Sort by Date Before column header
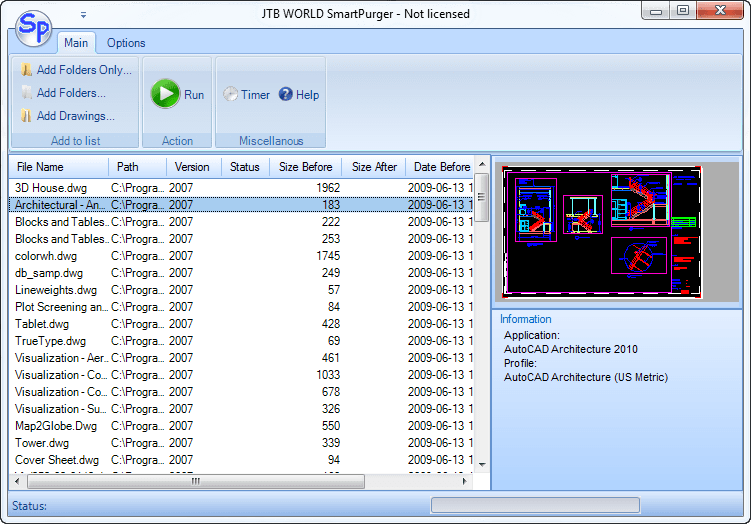 (440, 167)
